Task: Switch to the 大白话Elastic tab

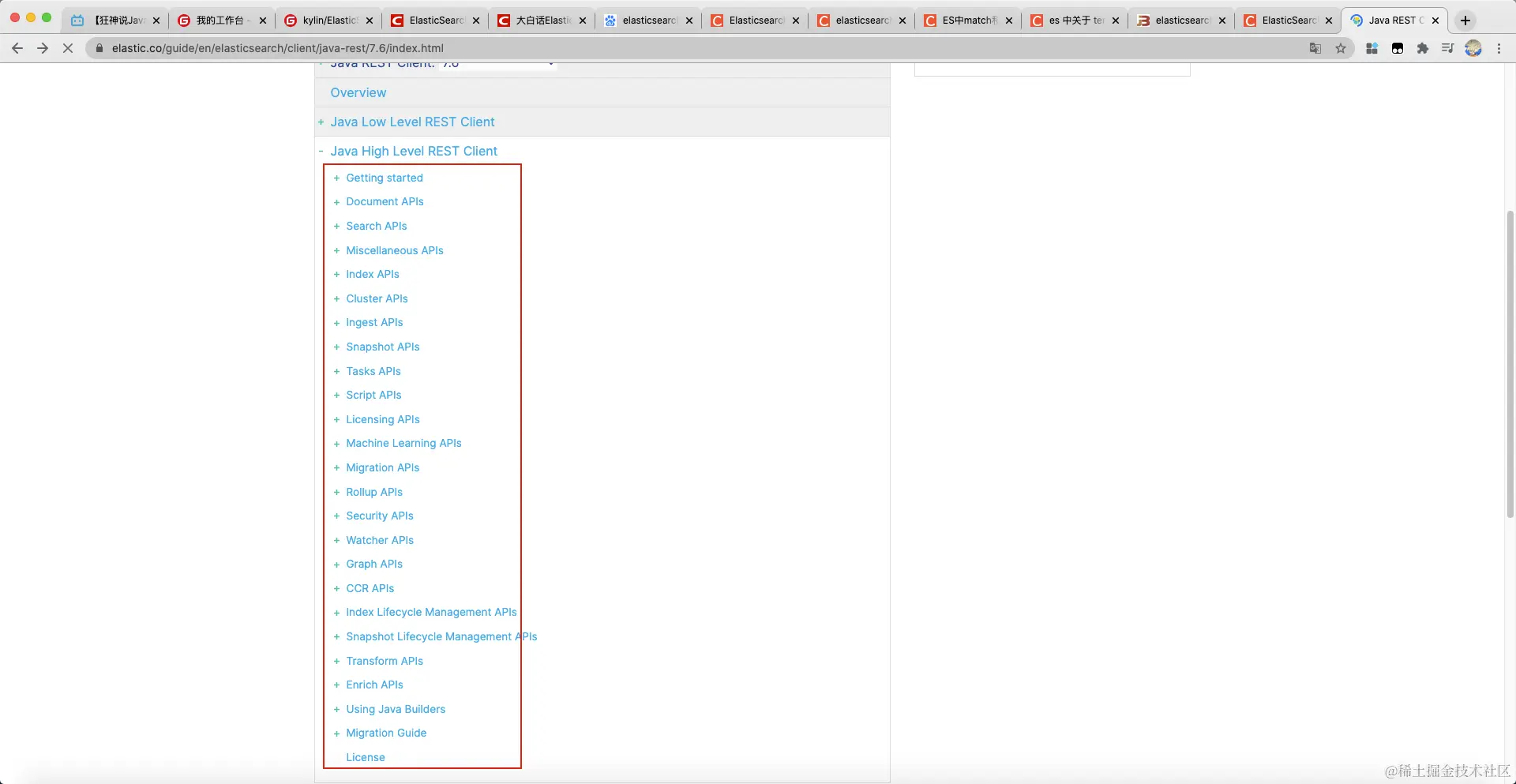Action: point(542,21)
